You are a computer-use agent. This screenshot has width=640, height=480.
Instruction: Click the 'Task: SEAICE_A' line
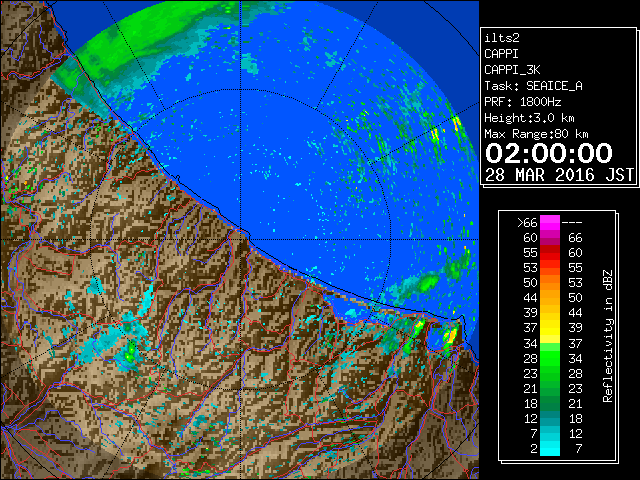(x=533, y=86)
